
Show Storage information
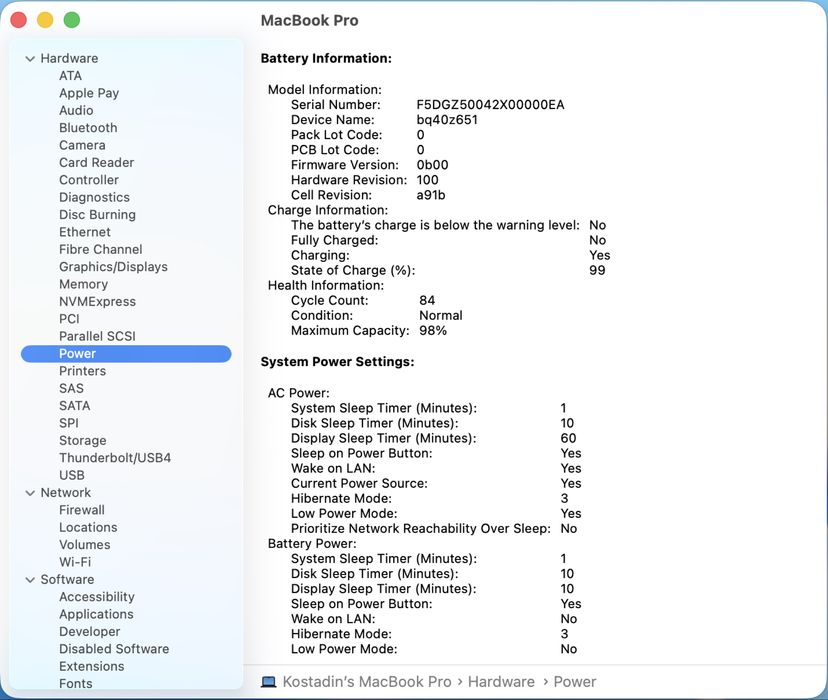[82, 441]
